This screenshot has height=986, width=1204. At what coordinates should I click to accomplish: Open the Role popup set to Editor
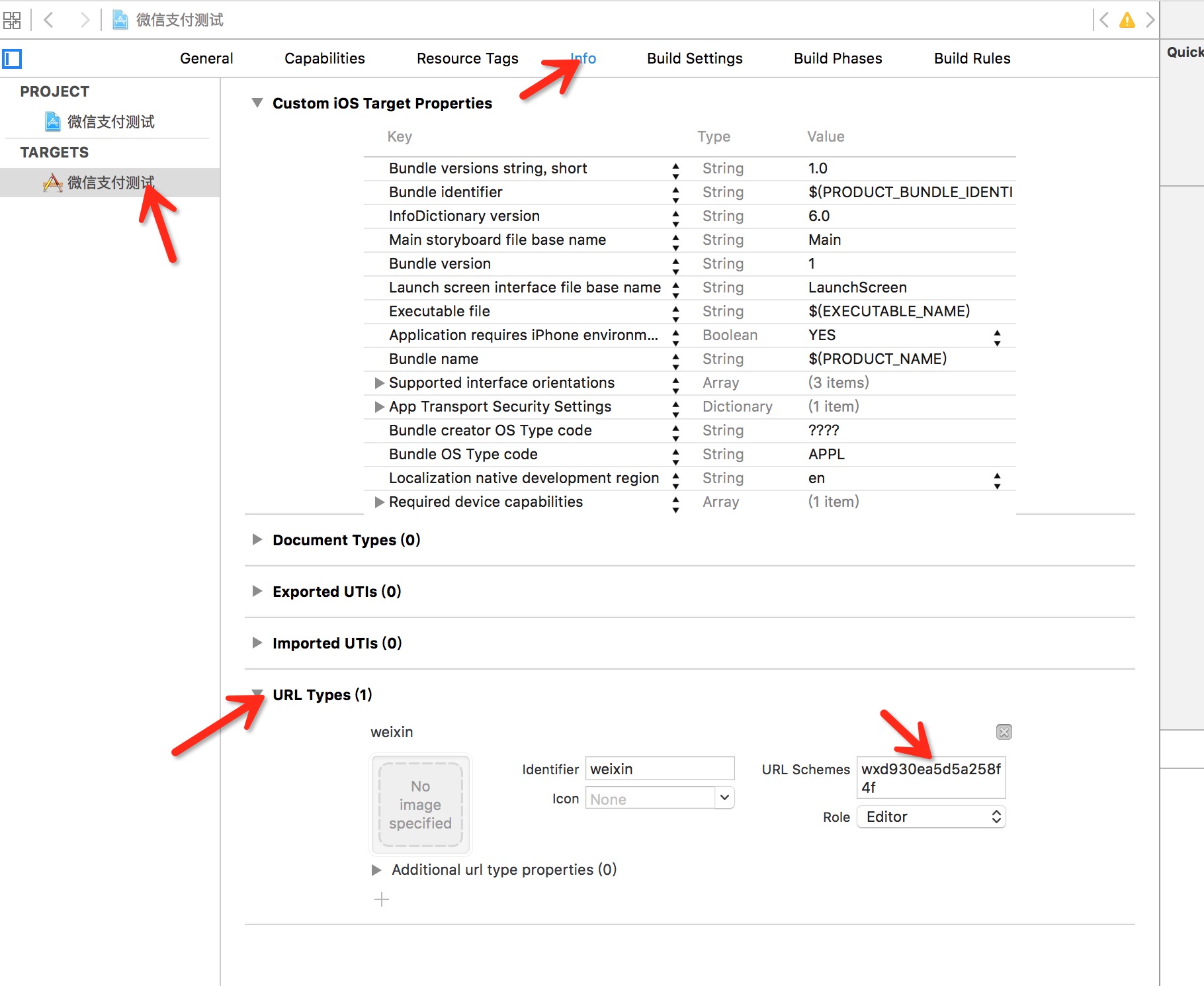(x=931, y=817)
